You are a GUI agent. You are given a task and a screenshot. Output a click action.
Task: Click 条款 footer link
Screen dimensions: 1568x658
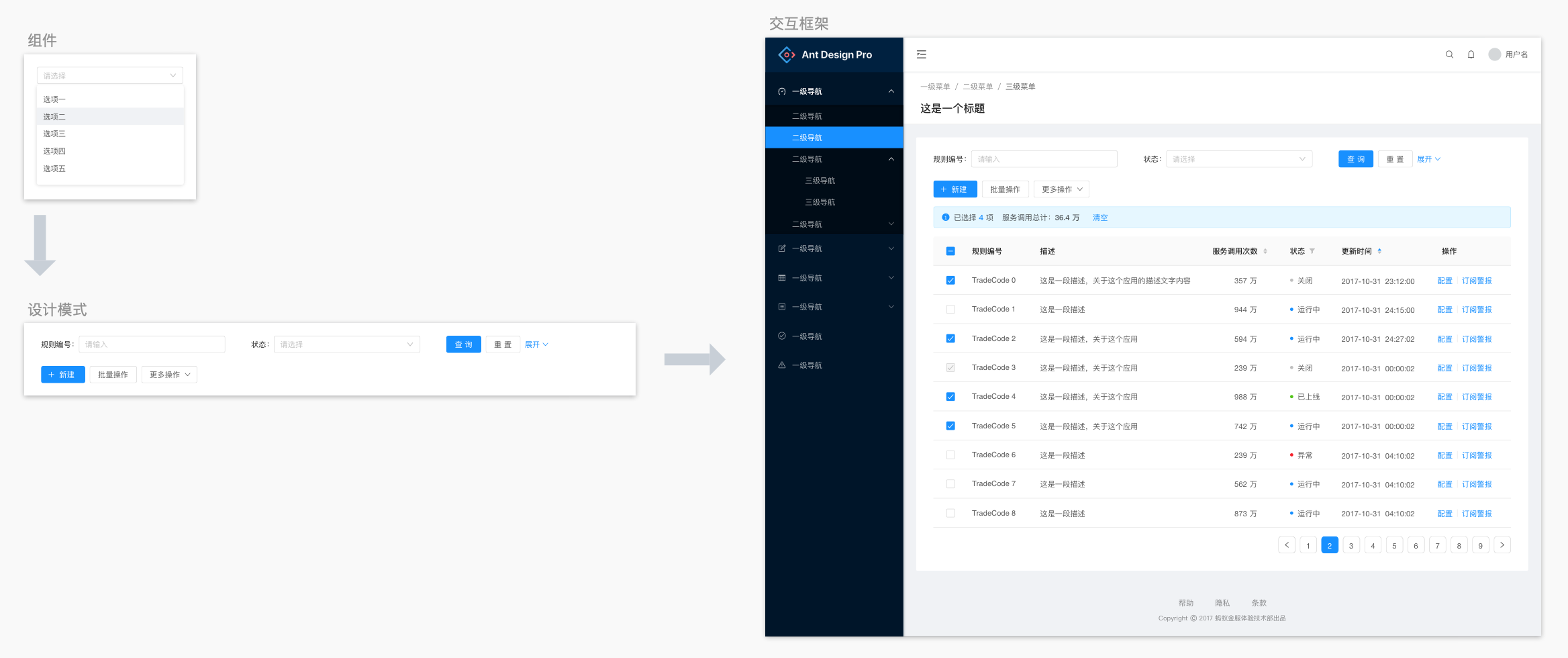point(1259,603)
